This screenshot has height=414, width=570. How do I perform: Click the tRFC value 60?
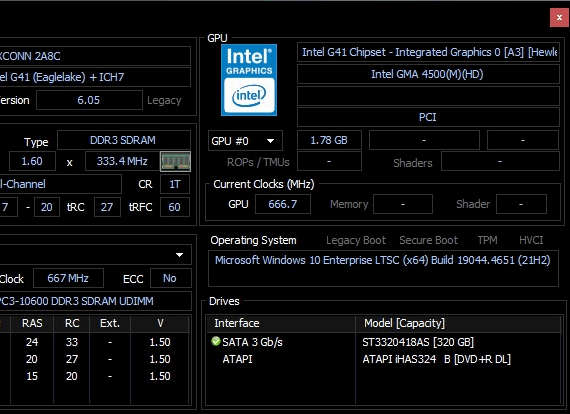[x=174, y=207]
